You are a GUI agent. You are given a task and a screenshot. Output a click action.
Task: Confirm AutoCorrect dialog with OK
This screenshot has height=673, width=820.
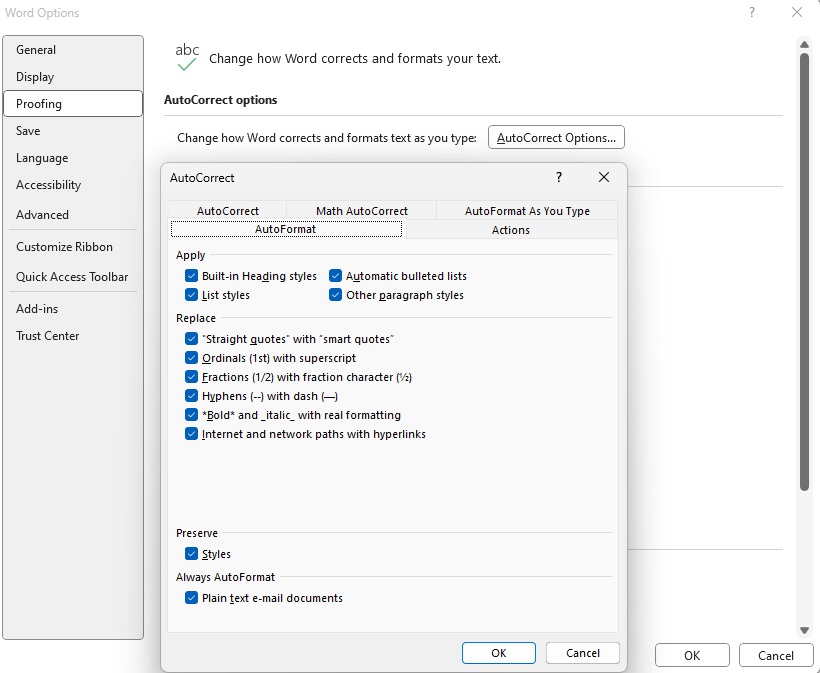click(x=498, y=653)
